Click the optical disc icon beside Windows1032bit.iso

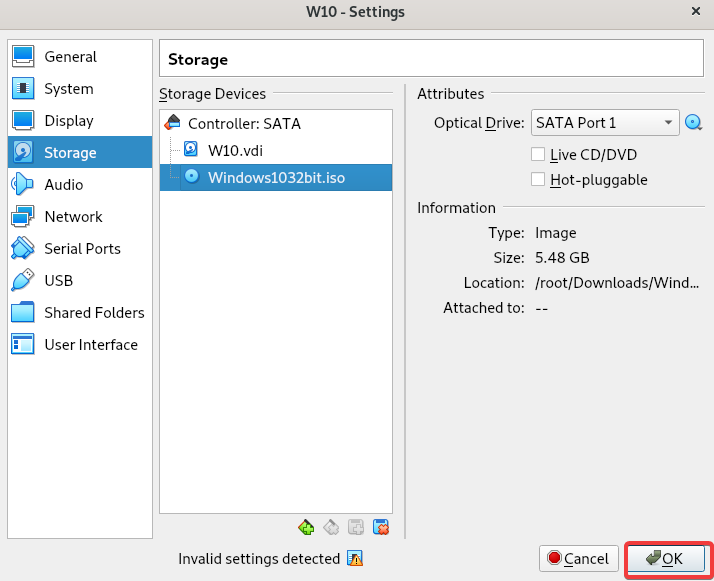192,176
